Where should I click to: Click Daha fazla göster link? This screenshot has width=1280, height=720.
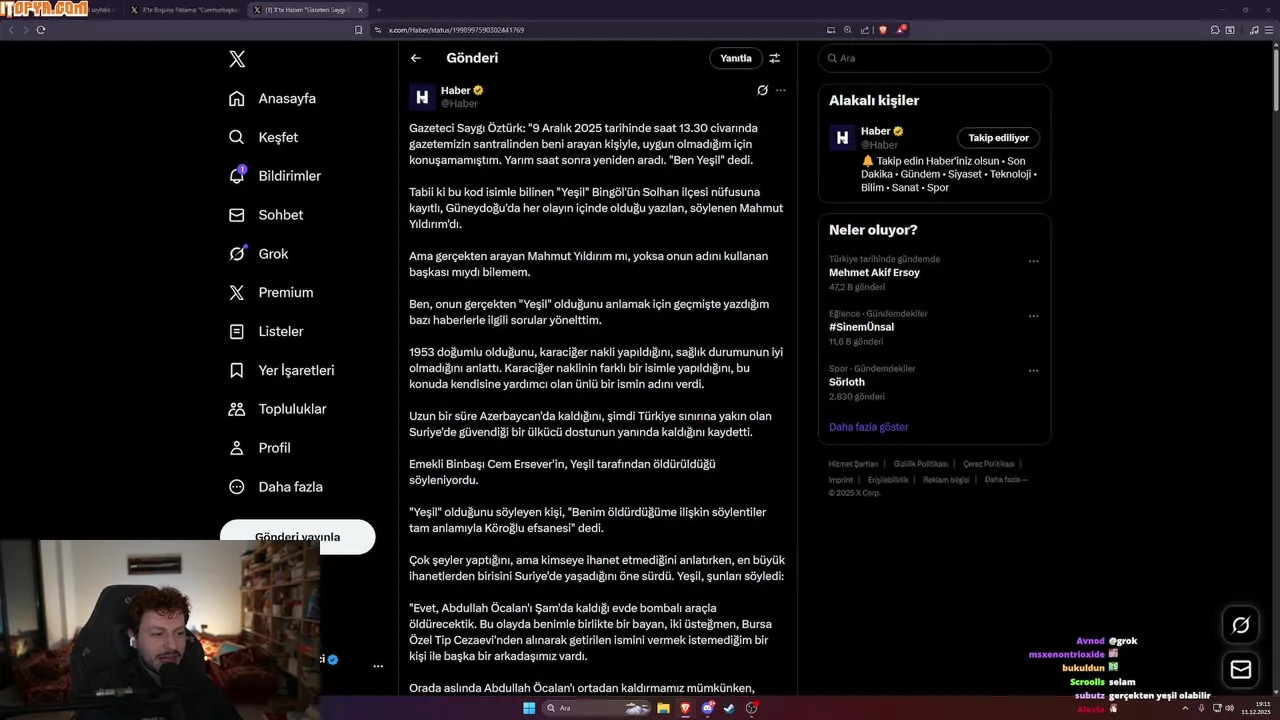(x=868, y=427)
